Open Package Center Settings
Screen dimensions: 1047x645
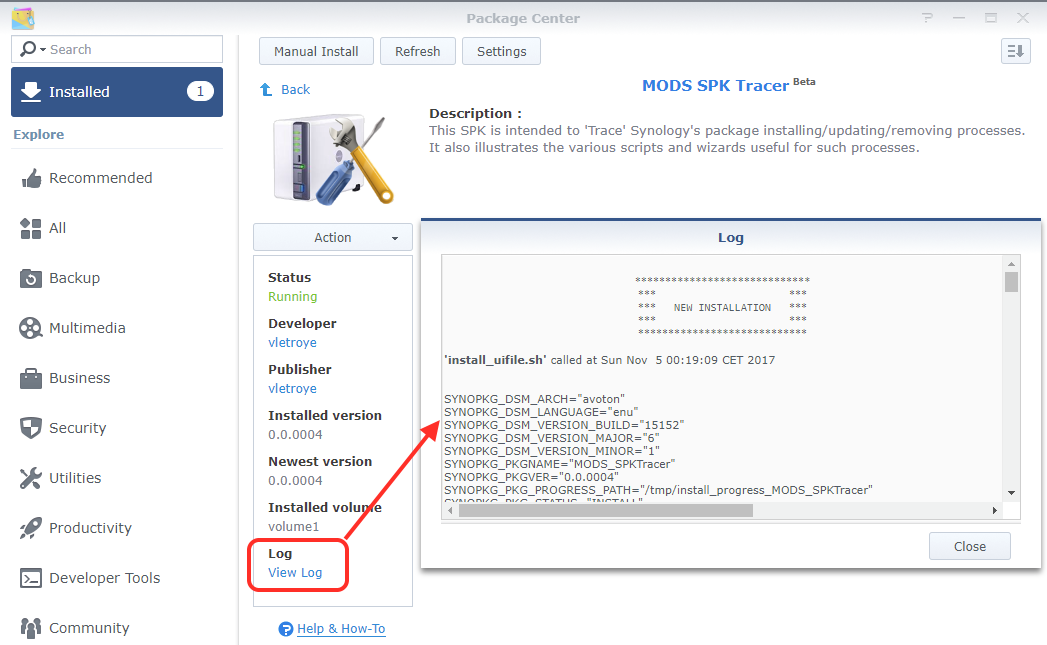(x=501, y=51)
